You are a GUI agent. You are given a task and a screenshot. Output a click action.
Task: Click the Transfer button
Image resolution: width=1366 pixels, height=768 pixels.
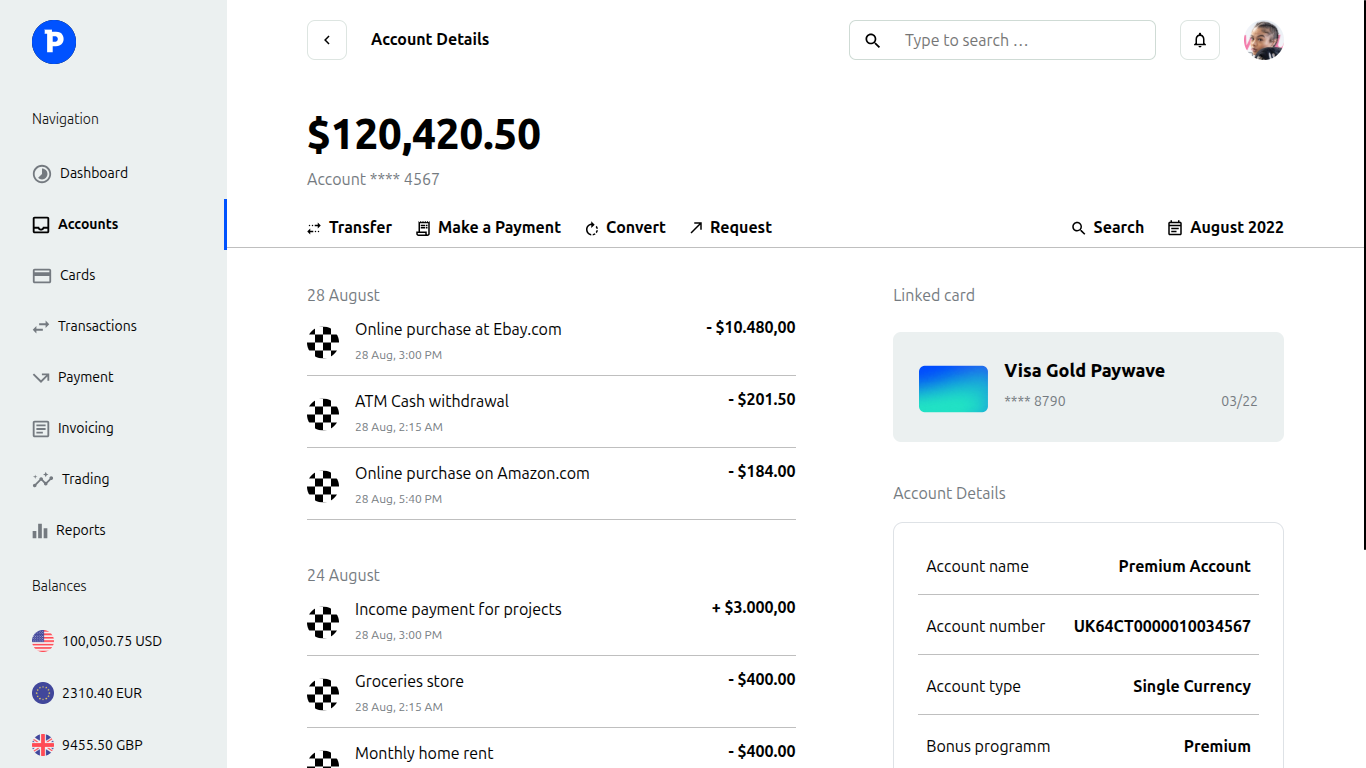(x=349, y=228)
